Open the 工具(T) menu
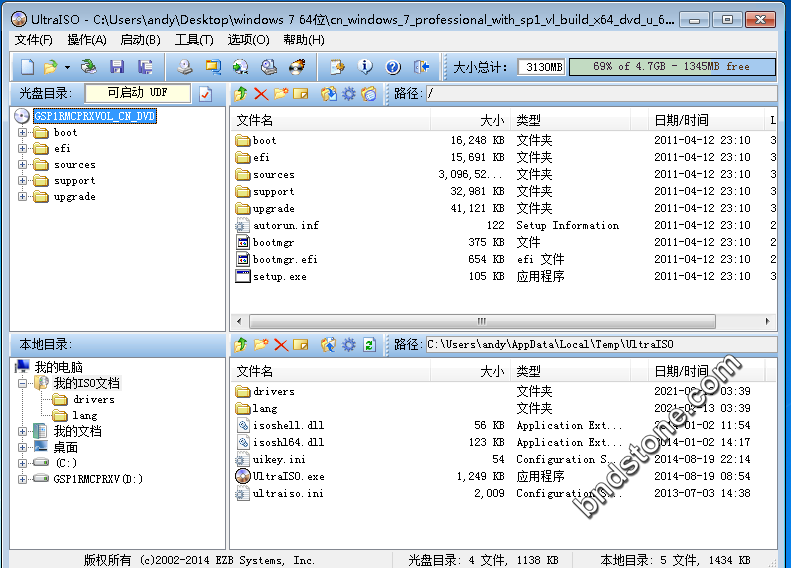The height and width of the screenshot is (568, 791). point(194,40)
